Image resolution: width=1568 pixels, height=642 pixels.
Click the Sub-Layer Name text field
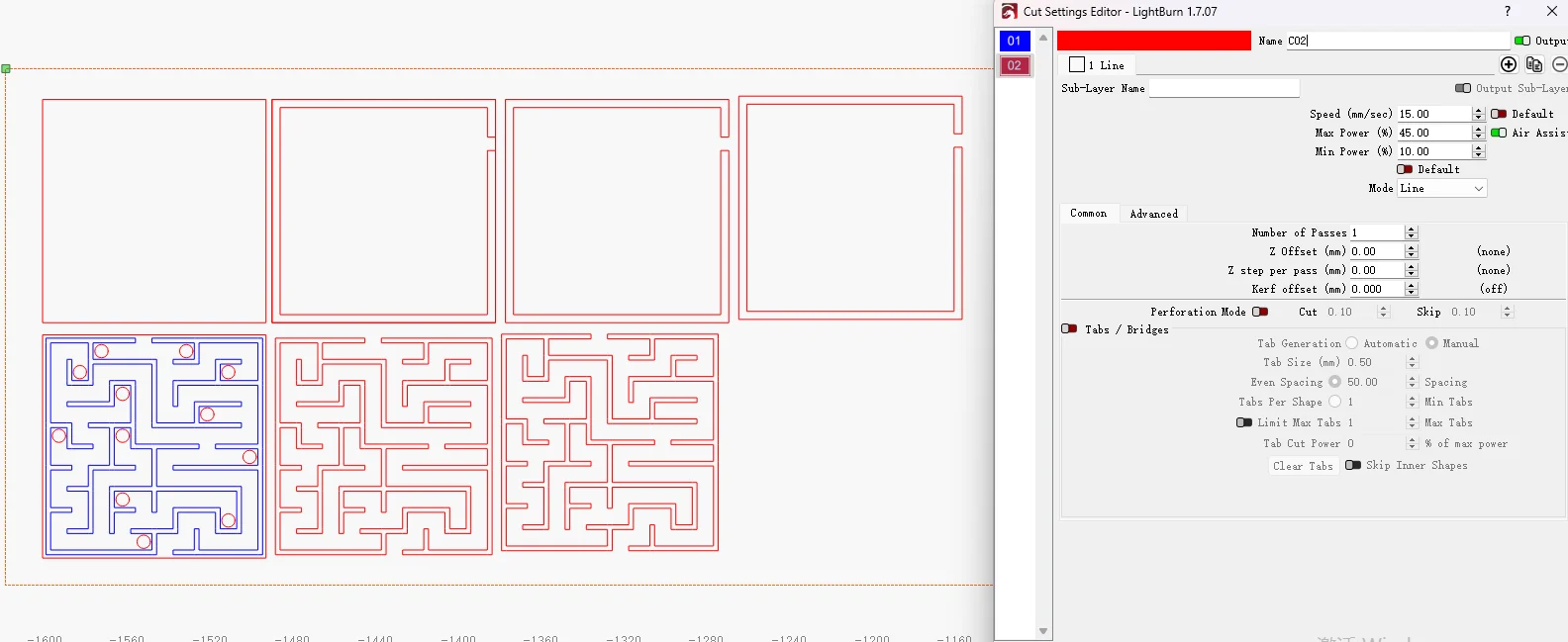coord(1224,88)
